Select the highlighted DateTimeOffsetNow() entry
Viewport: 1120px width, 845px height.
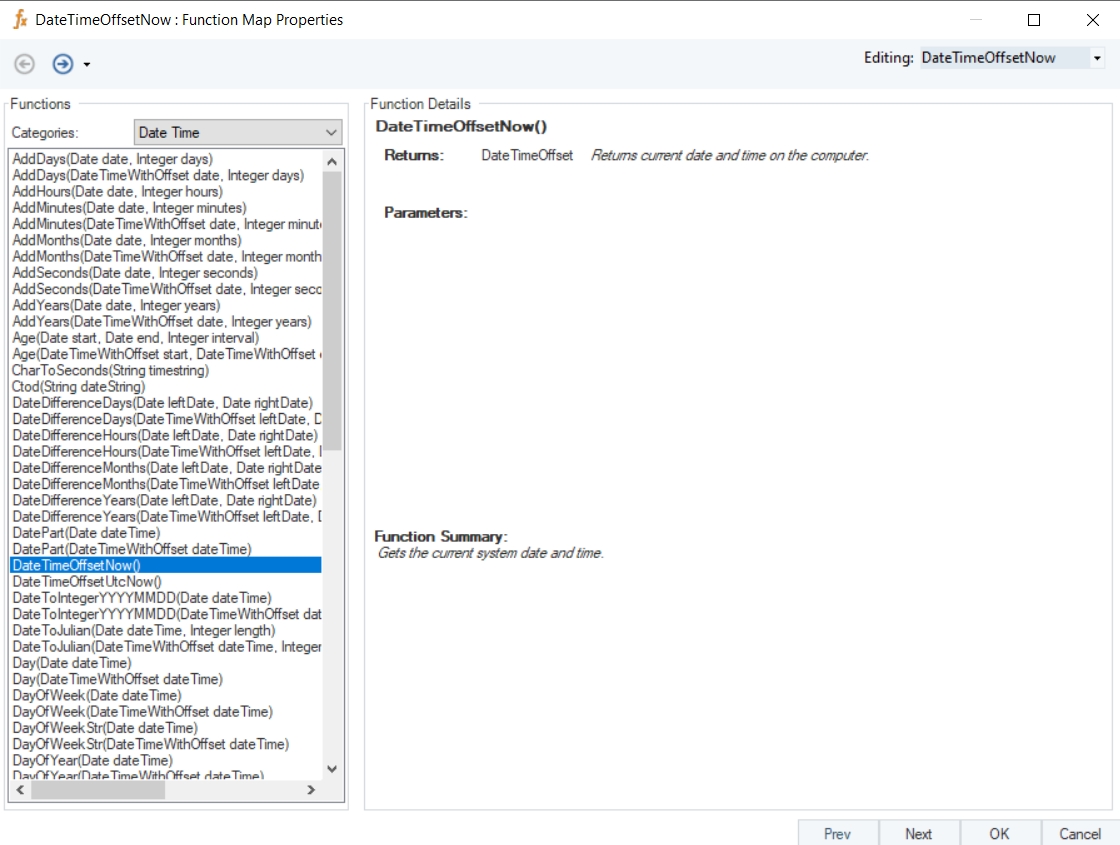pos(166,565)
